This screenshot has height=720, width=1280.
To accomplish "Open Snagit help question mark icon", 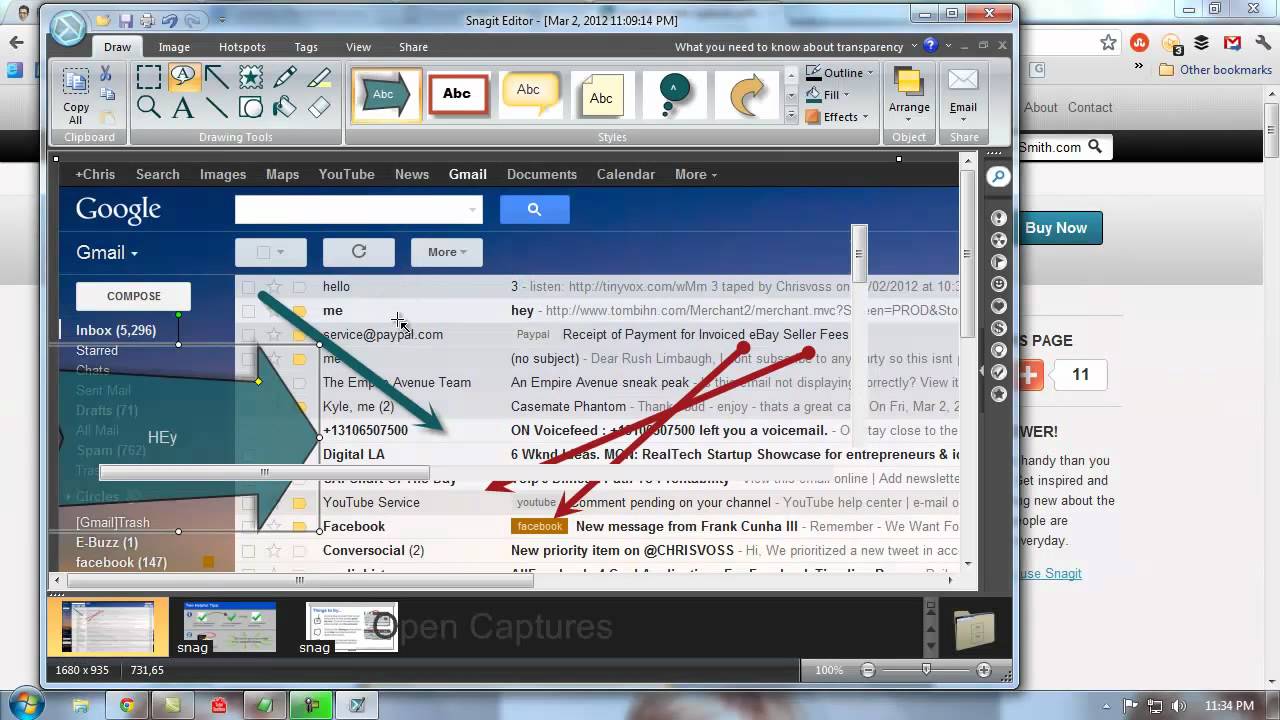I will click(x=931, y=45).
